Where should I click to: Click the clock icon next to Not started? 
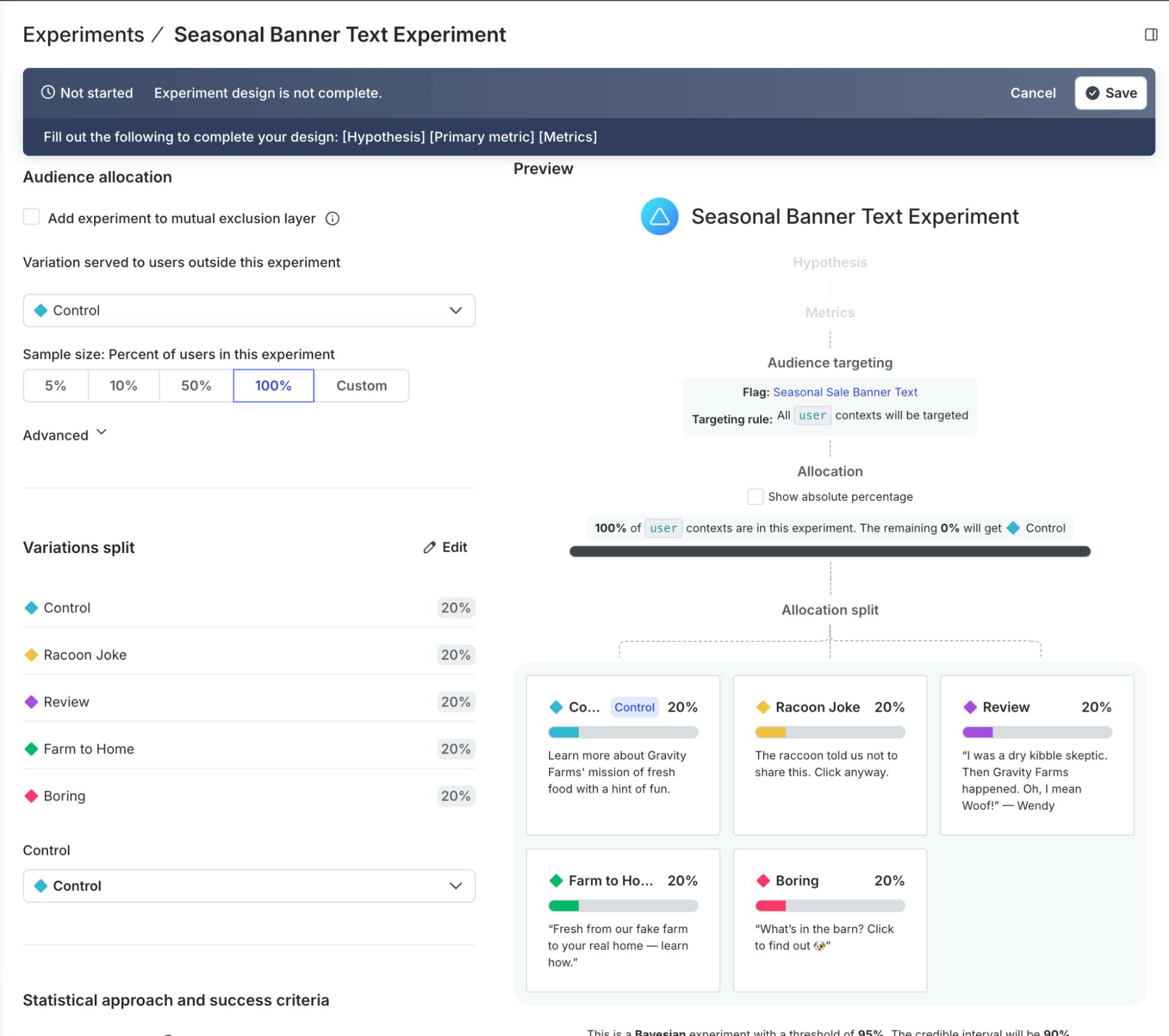pyautogui.click(x=48, y=92)
